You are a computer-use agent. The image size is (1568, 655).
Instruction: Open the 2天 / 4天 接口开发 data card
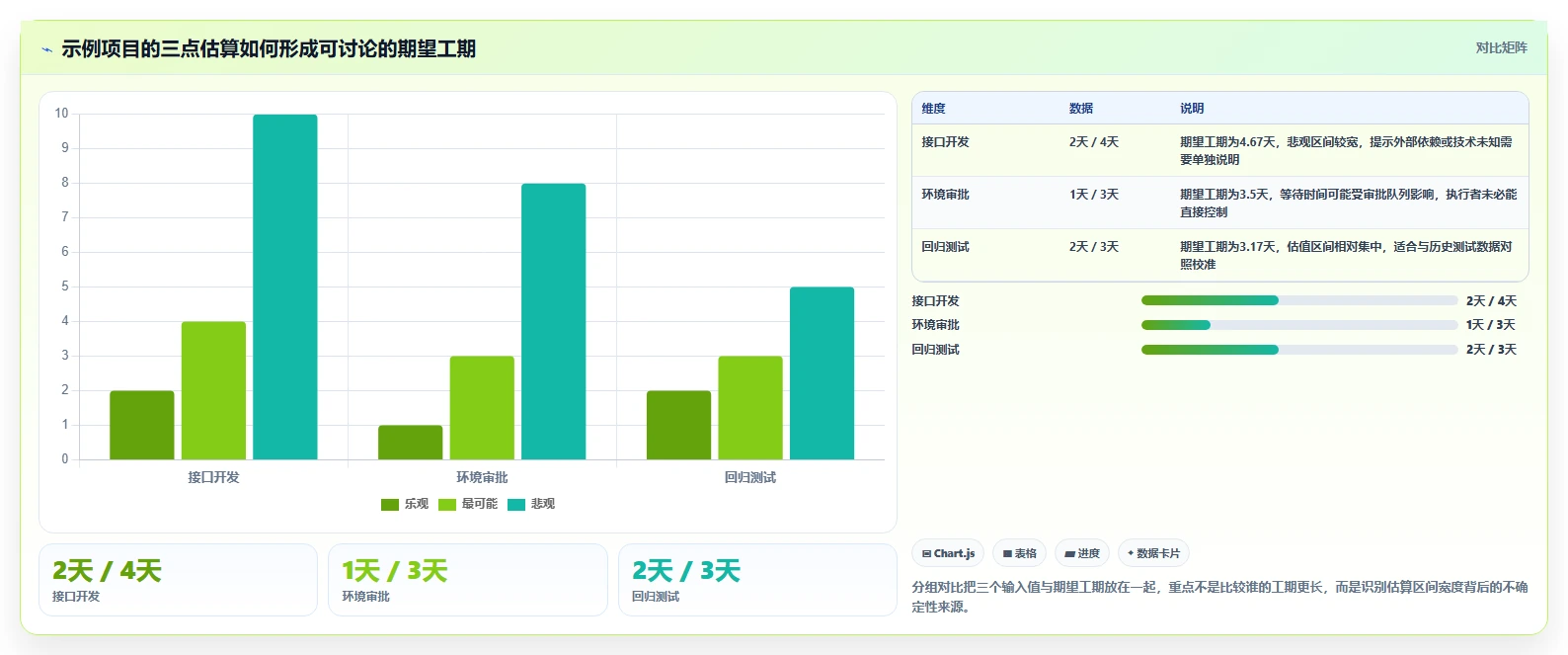coord(179,580)
